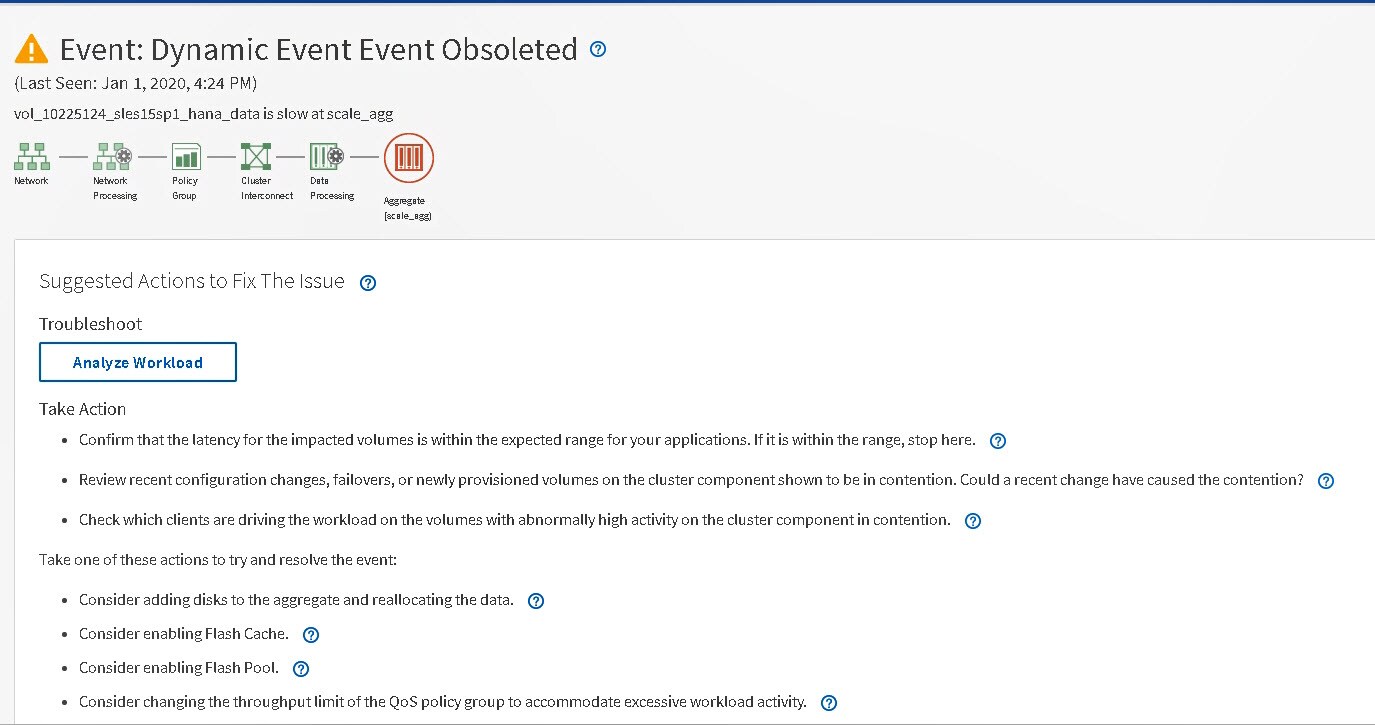The height and width of the screenshot is (725, 1375).
Task: Show help for QoS throughput limit
Action: pyautogui.click(x=829, y=703)
